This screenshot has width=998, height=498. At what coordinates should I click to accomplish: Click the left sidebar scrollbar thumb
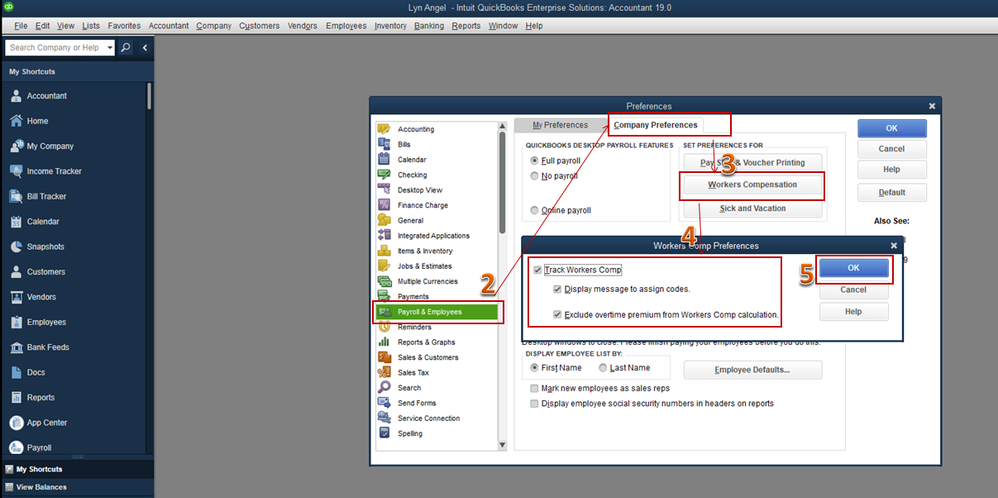[x=150, y=96]
